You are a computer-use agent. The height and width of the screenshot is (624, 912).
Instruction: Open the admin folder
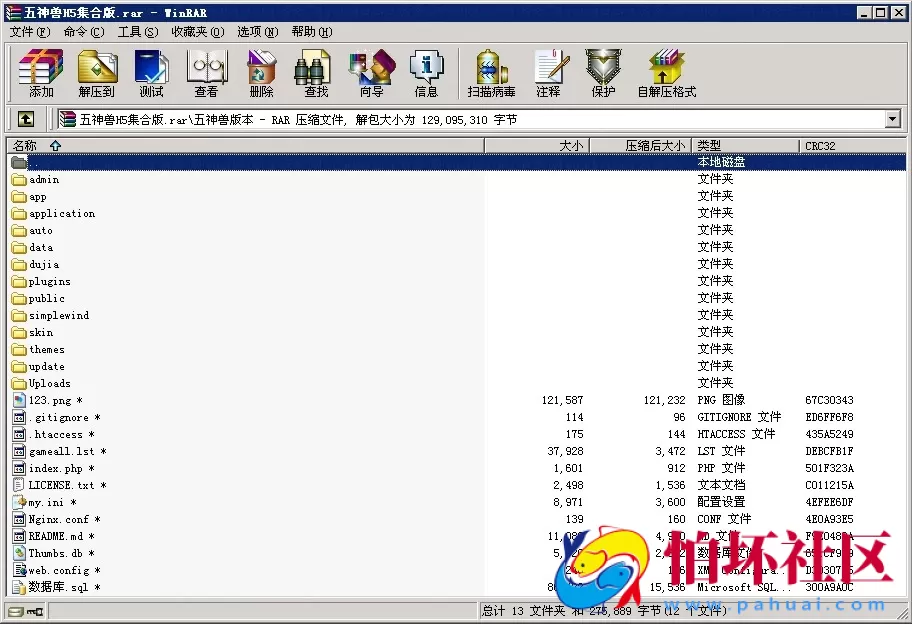(x=40, y=179)
